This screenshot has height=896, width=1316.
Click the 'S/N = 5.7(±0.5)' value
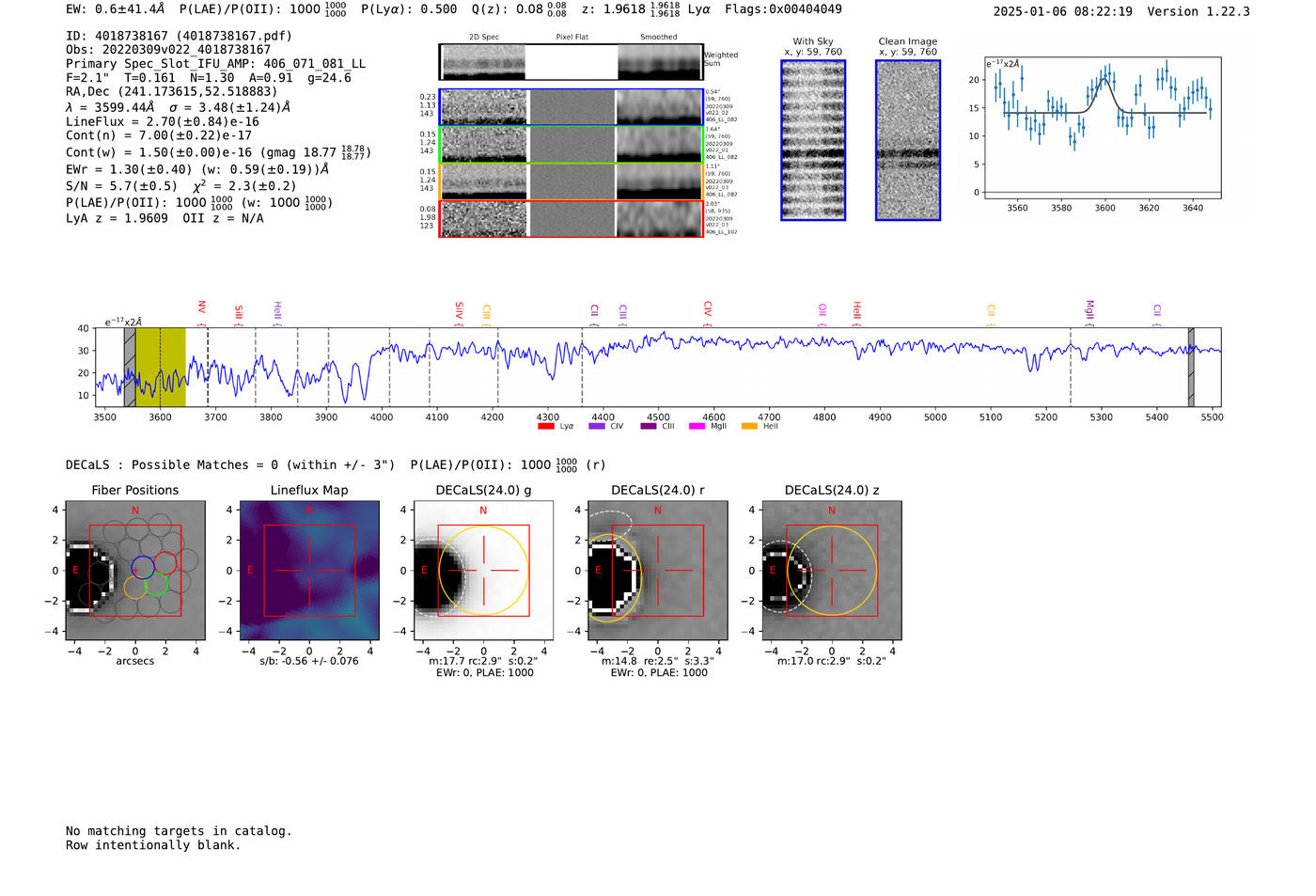point(121,186)
